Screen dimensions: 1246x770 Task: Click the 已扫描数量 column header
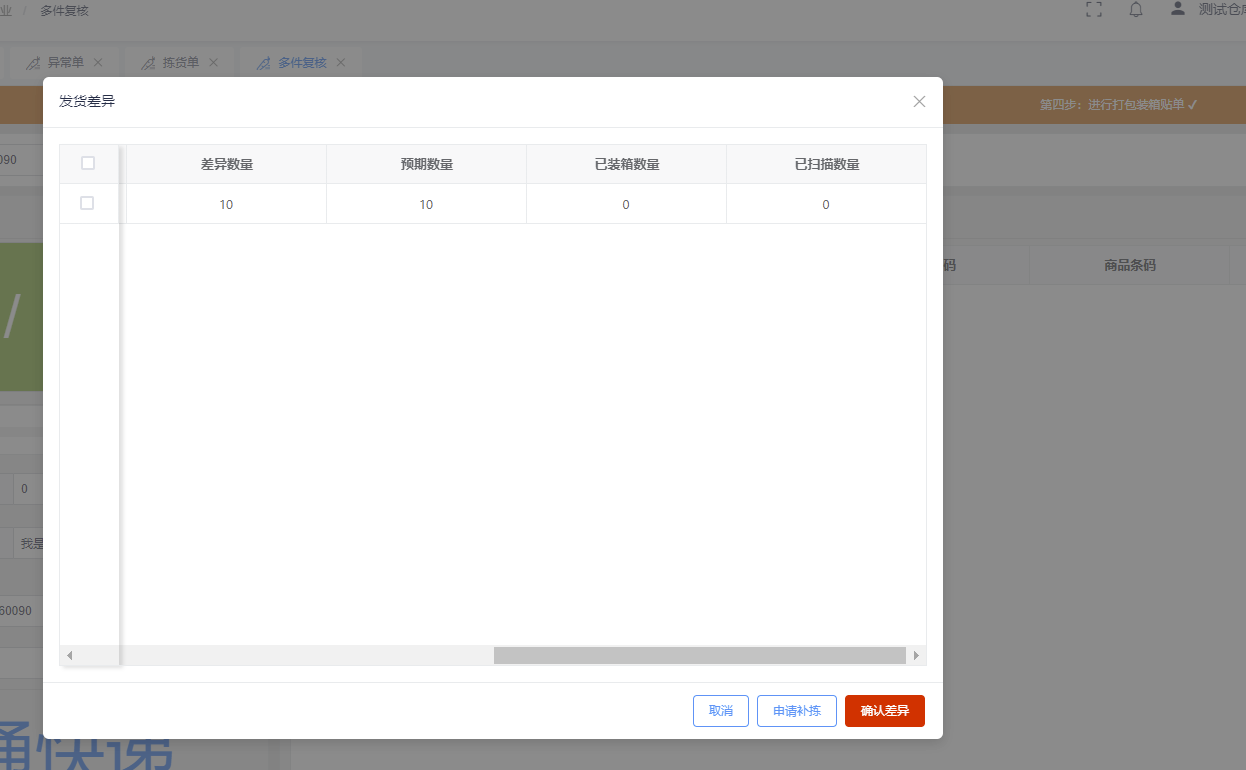(827, 164)
